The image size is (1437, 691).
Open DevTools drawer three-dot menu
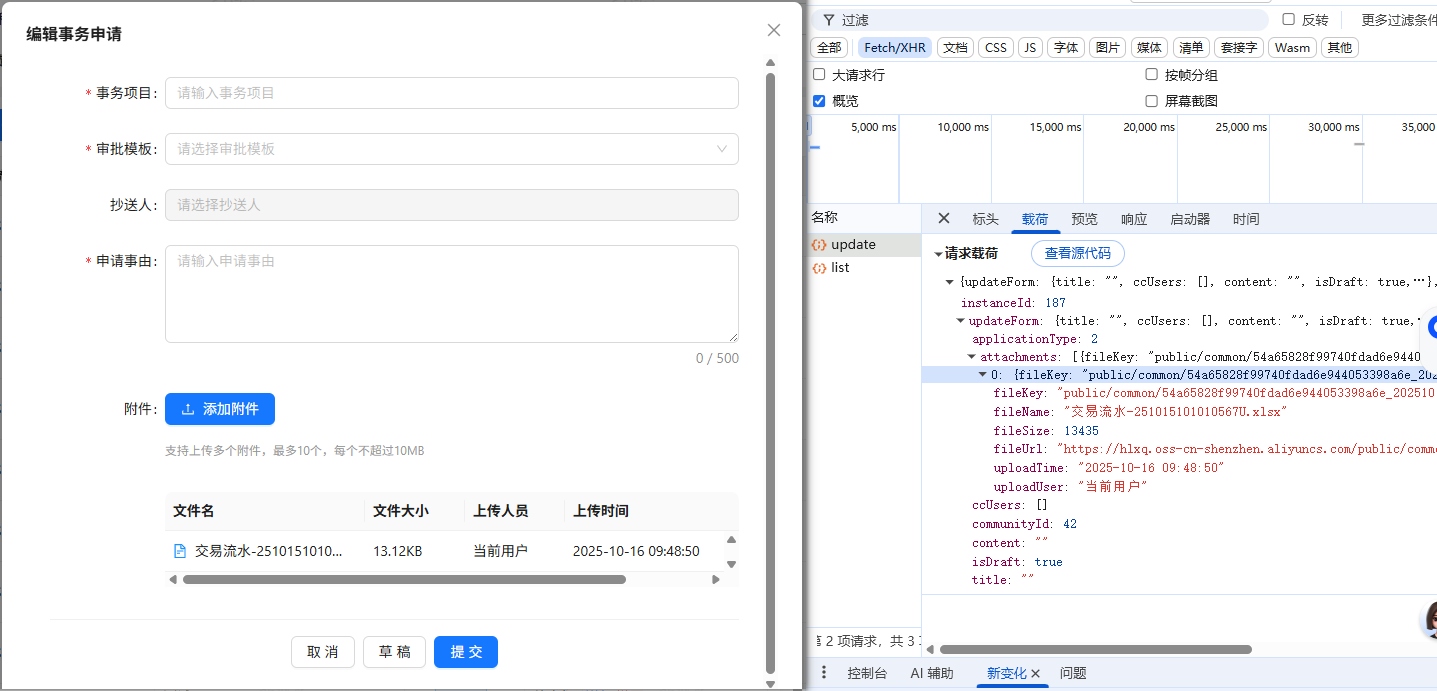[824, 673]
